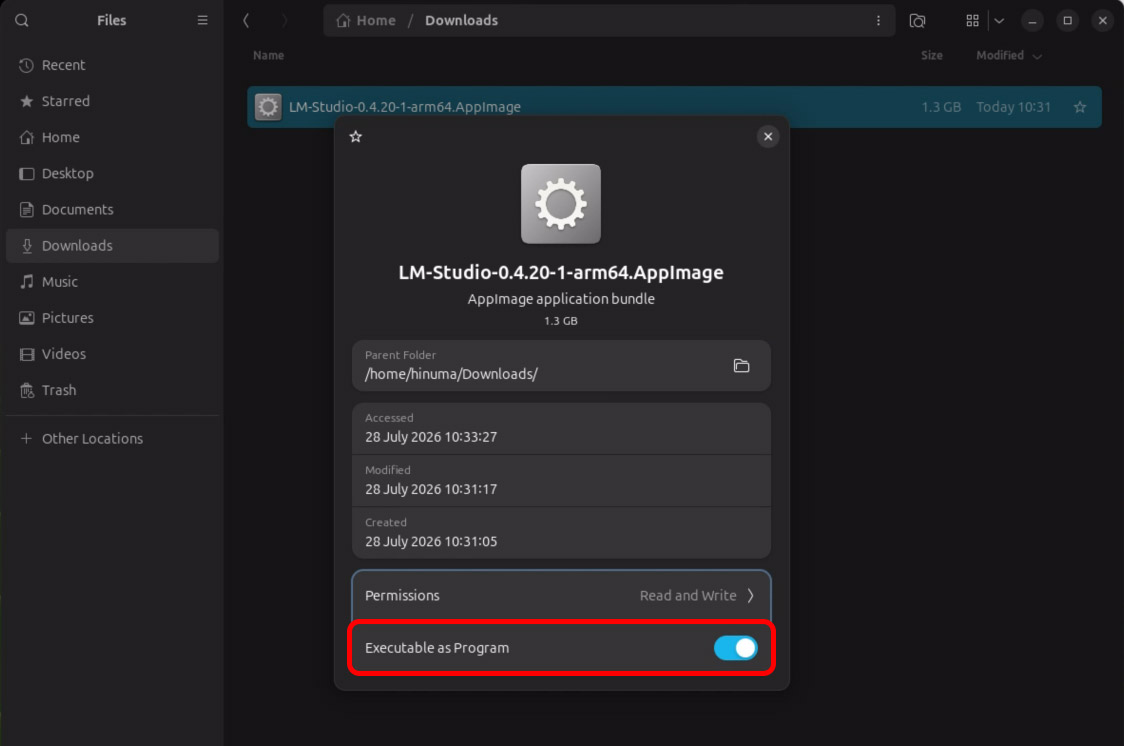Minimize the Files window
This screenshot has height=746, width=1124.
1032,21
